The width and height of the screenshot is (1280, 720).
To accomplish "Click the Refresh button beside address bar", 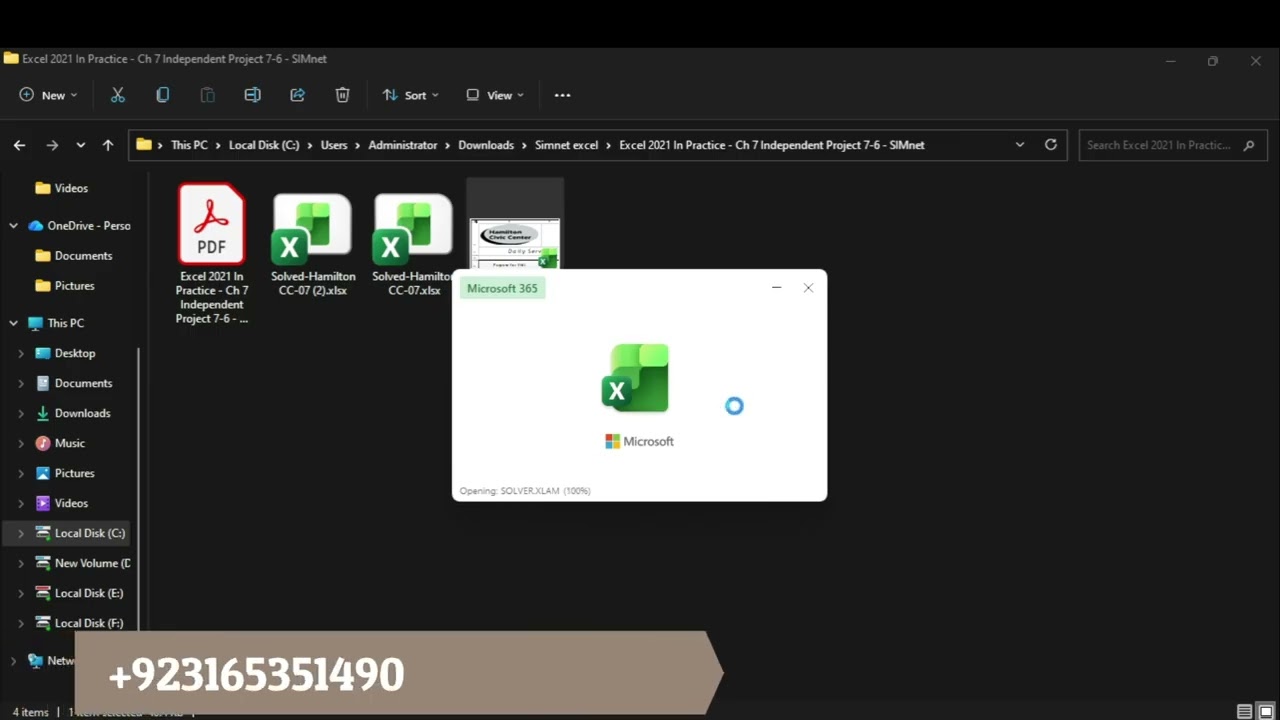I will [x=1051, y=145].
